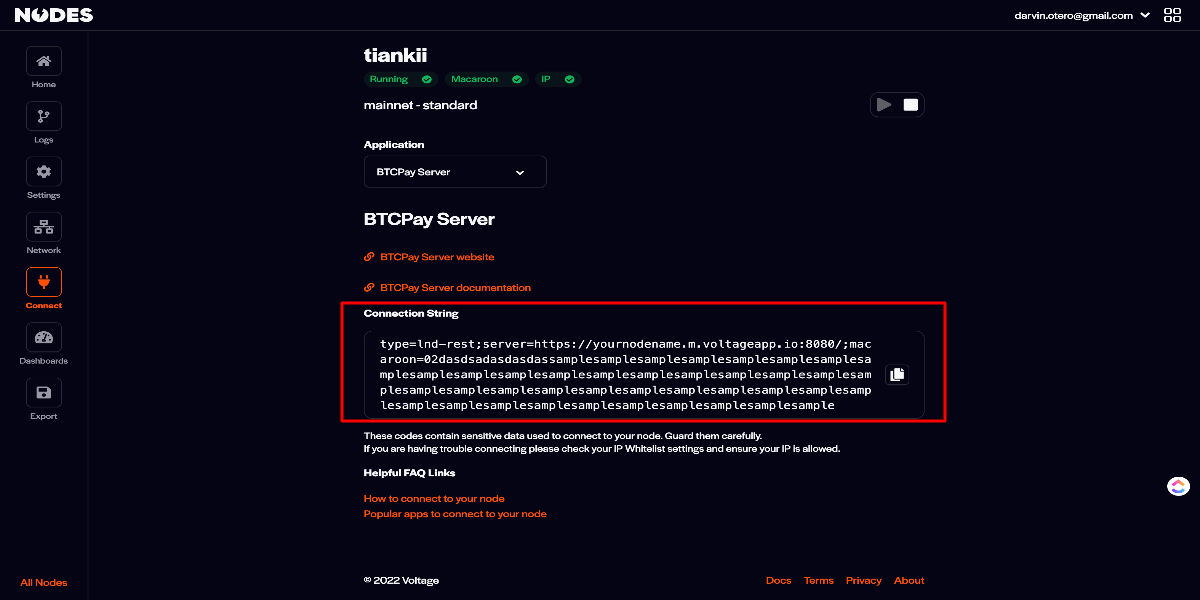Screen dimensions: 1200x600
Task: Start the node with play button
Action: pos(884,104)
